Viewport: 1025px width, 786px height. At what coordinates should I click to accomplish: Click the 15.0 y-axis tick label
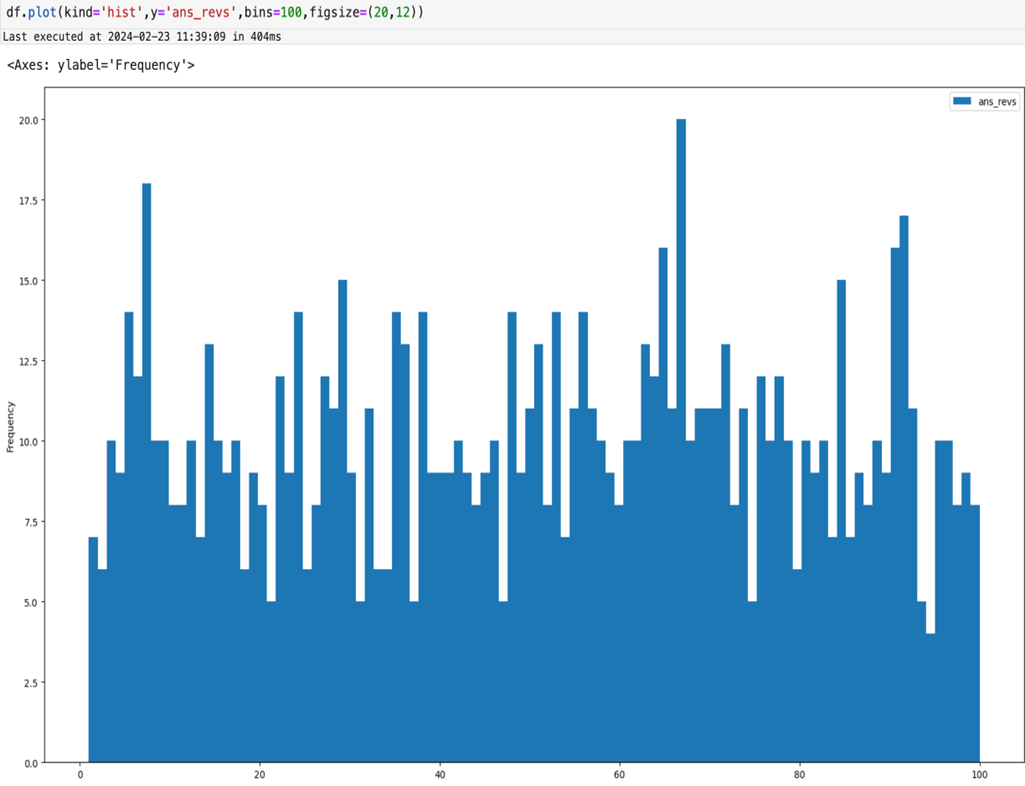[x=28, y=281]
